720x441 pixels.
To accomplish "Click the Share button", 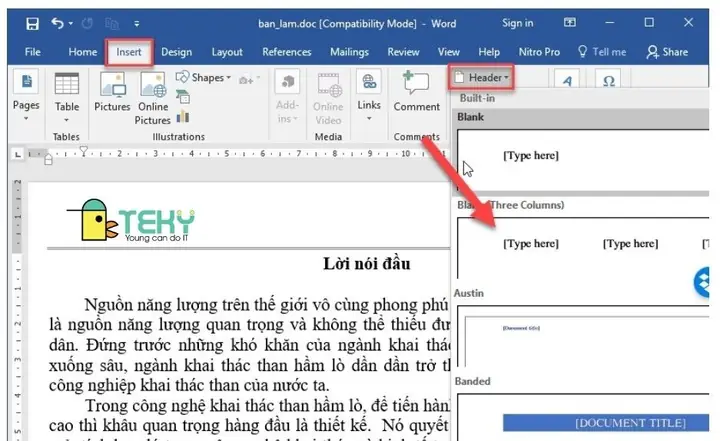I will tap(667, 52).
